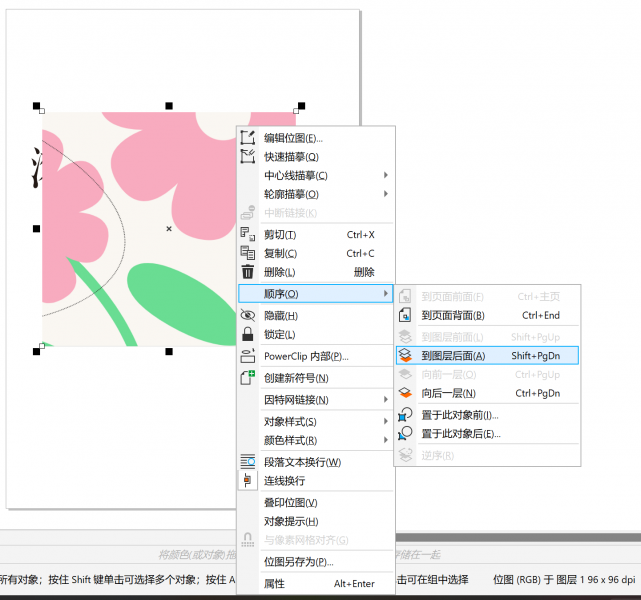Choose 快速描摹(Q) menu entry
This screenshot has width=641, height=600.
316,157
